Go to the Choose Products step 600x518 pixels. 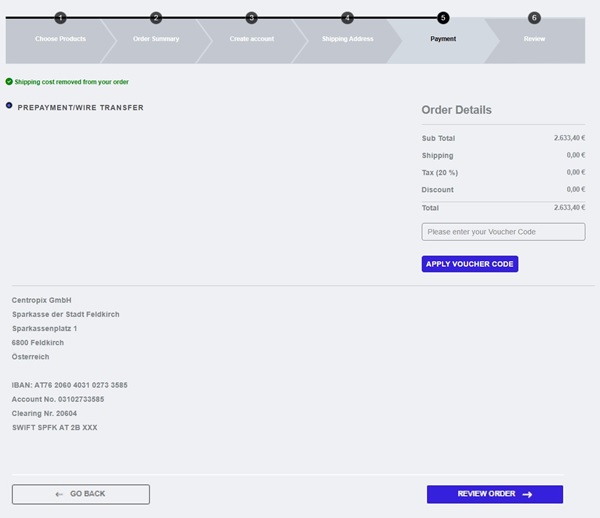tap(60, 39)
